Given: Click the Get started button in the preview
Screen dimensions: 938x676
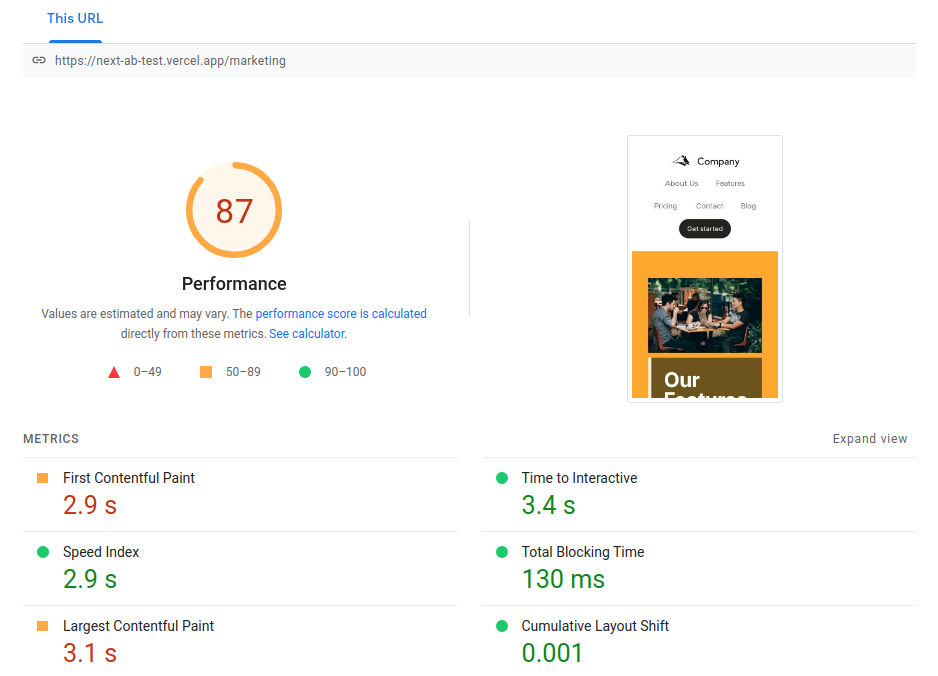Looking at the screenshot, I should point(705,229).
